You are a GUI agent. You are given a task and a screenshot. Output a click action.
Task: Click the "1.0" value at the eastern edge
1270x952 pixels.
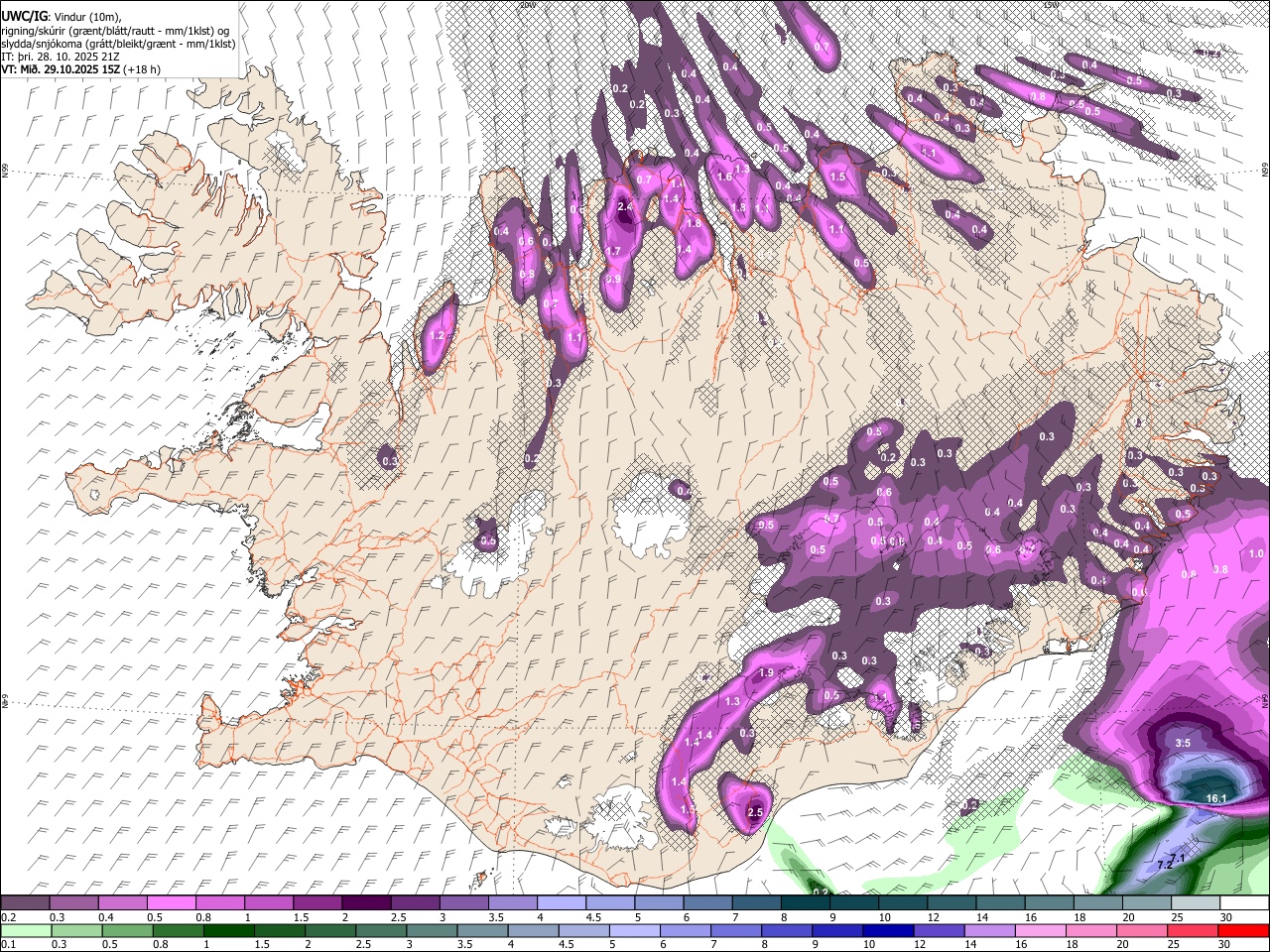point(1256,554)
